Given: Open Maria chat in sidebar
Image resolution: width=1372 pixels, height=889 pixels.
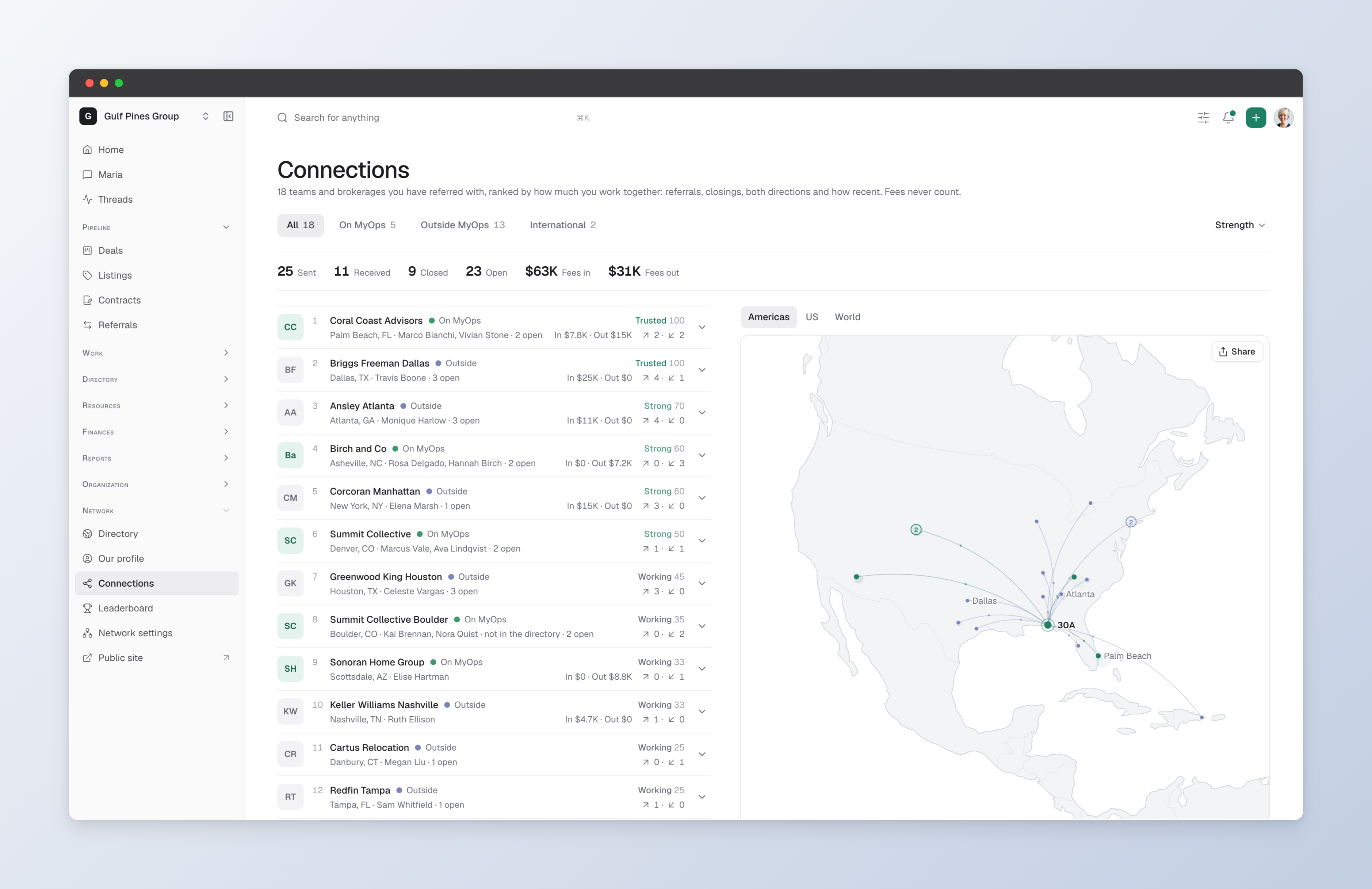Looking at the screenshot, I should point(156,175).
